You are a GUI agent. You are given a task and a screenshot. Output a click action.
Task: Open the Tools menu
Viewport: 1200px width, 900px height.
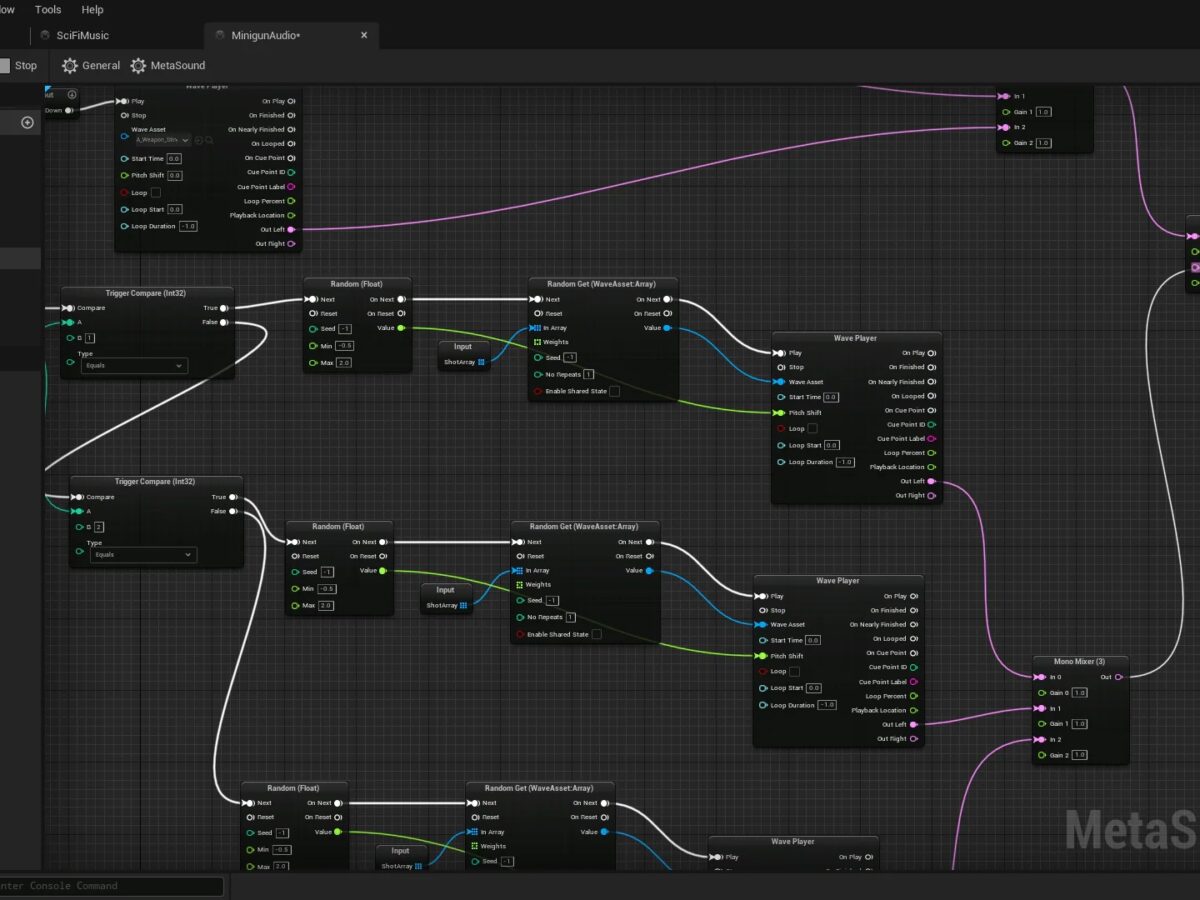pos(48,10)
